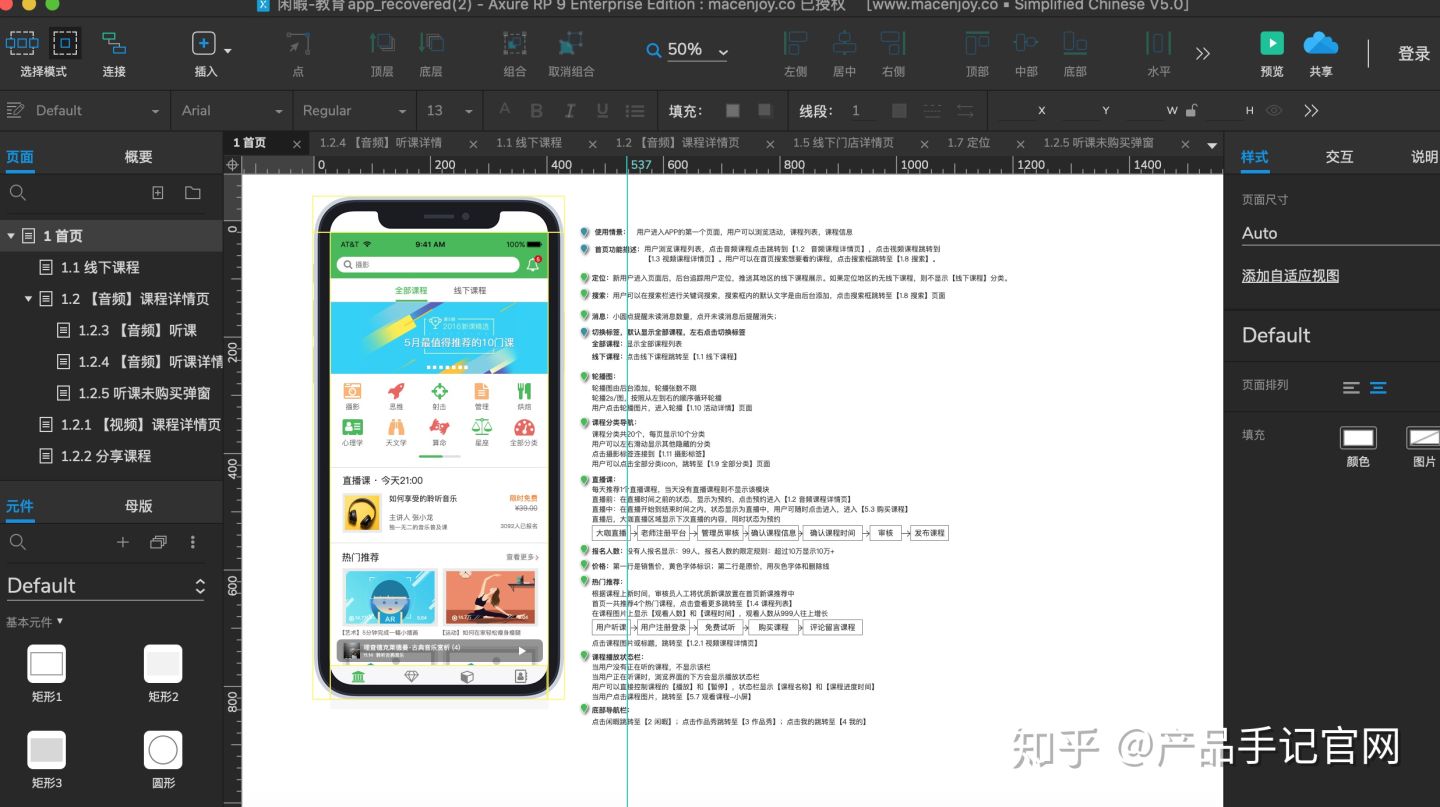
Task: Switch to the 交互 panel tab
Action: [x=1340, y=157]
